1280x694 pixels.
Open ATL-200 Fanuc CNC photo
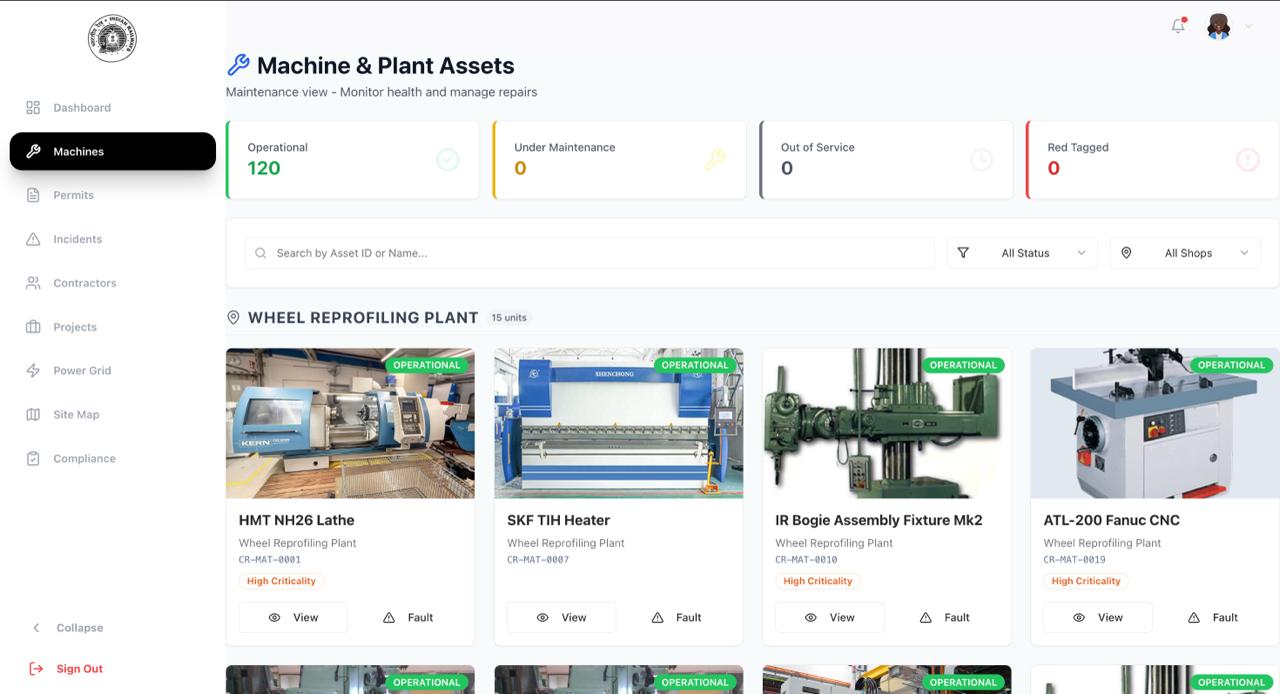(x=1155, y=423)
